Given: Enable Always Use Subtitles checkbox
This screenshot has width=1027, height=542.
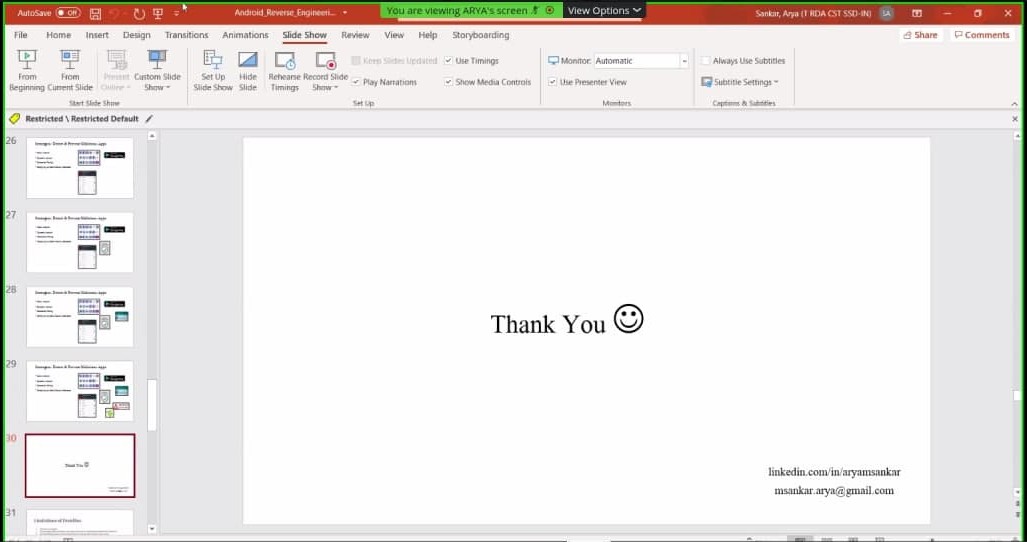Looking at the screenshot, I should click(705, 60).
